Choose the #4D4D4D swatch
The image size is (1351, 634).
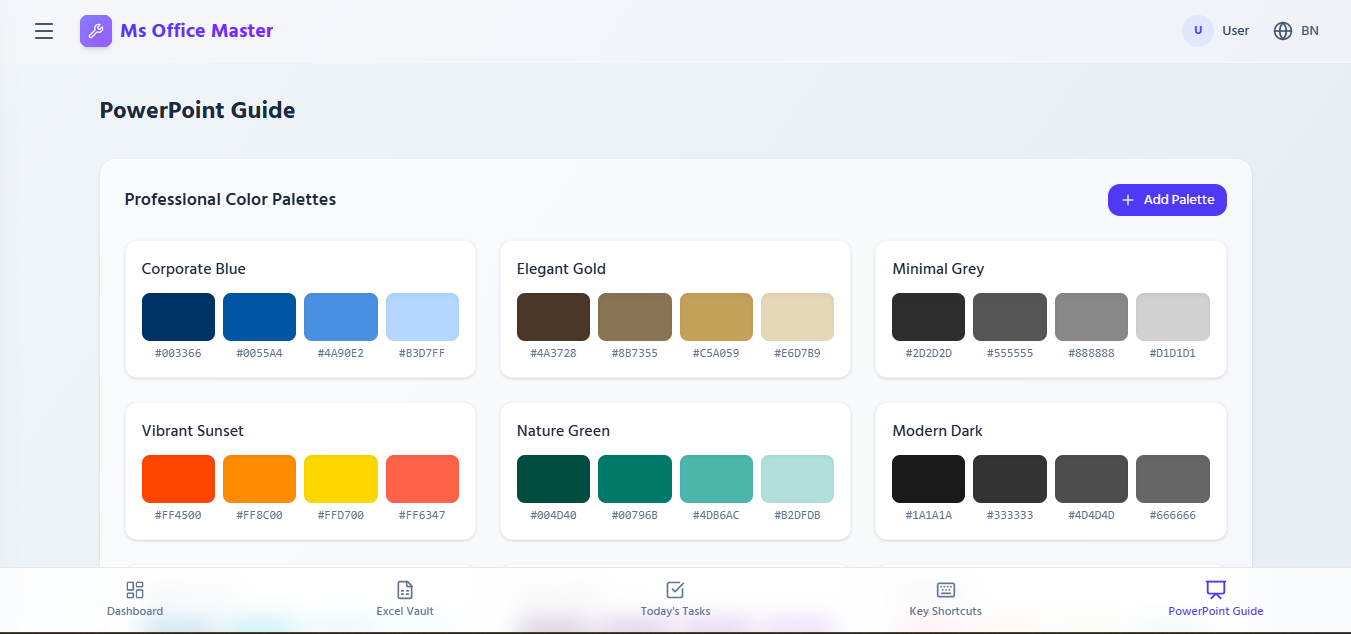[x=1091, y=479]
